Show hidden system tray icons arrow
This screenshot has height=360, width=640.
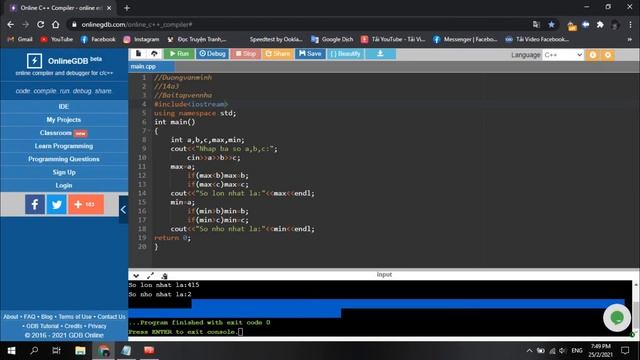tap(529, 351)
